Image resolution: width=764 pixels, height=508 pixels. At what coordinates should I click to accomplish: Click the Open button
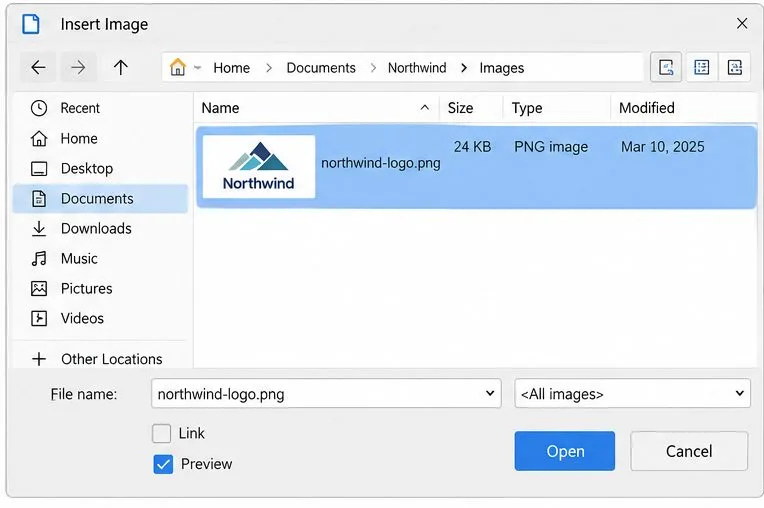pos(565,451)
